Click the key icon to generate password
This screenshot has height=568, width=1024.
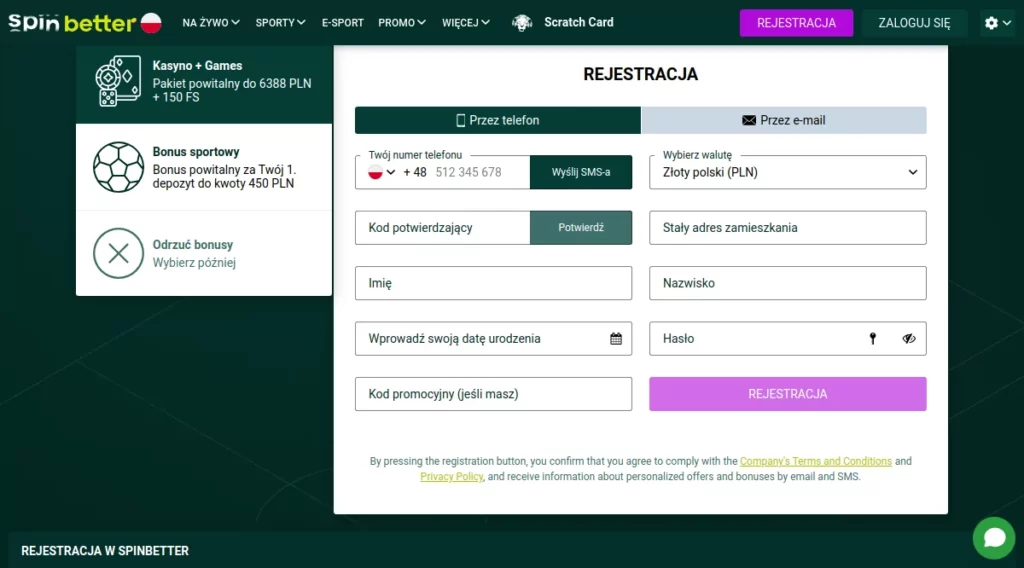pos(872,339)
